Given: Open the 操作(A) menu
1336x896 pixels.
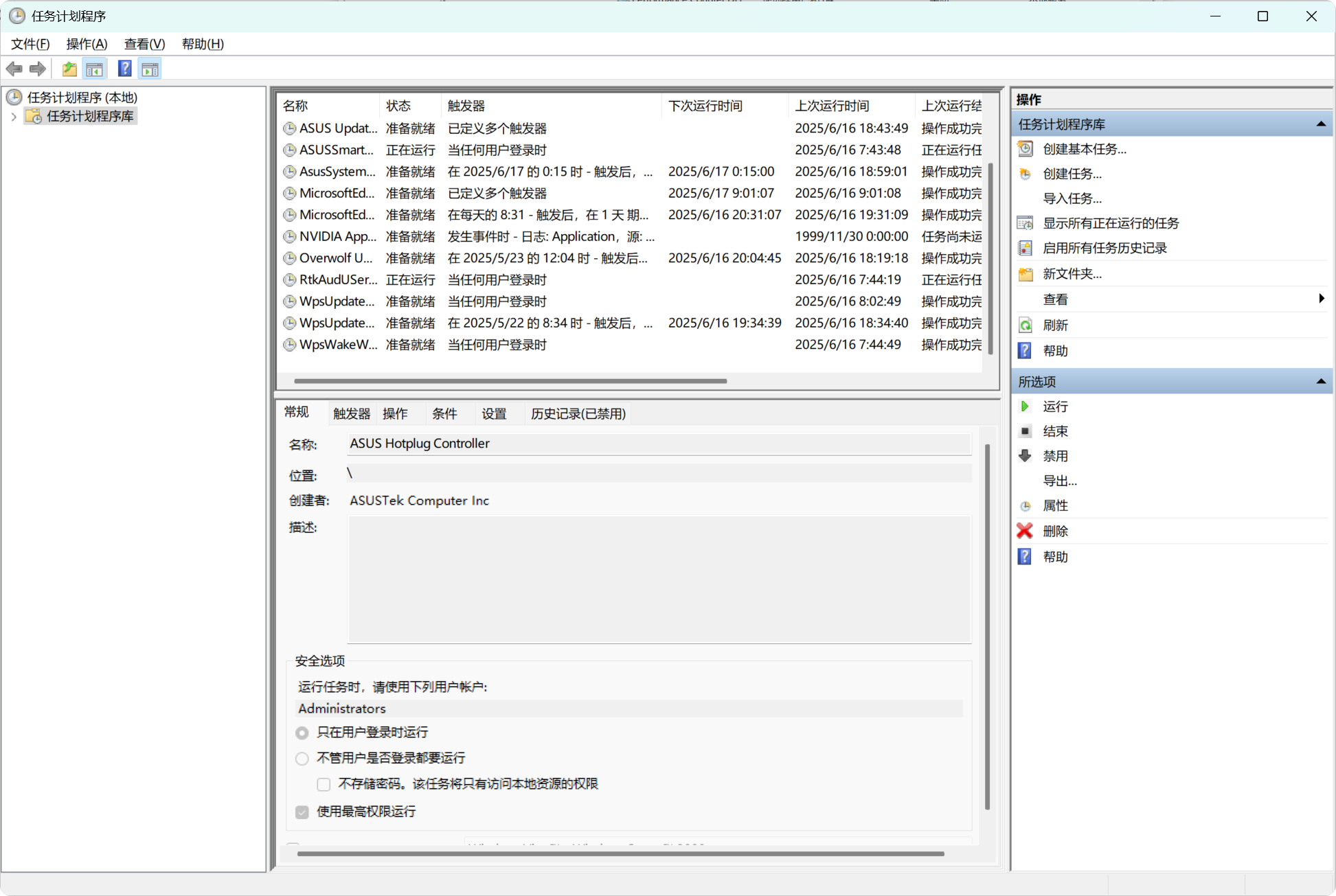Looking at the screenshot, I should pyautogui.click(x=87, y=44).
